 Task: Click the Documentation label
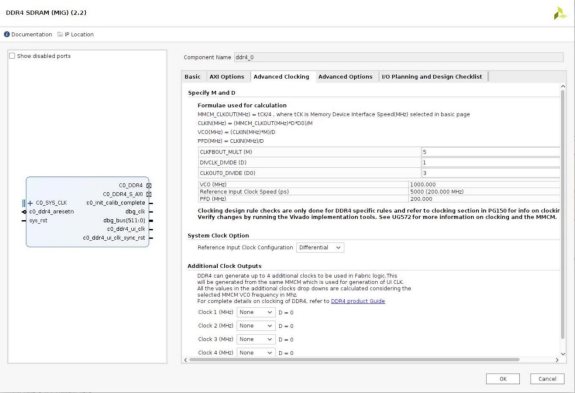tap(32, 34)
